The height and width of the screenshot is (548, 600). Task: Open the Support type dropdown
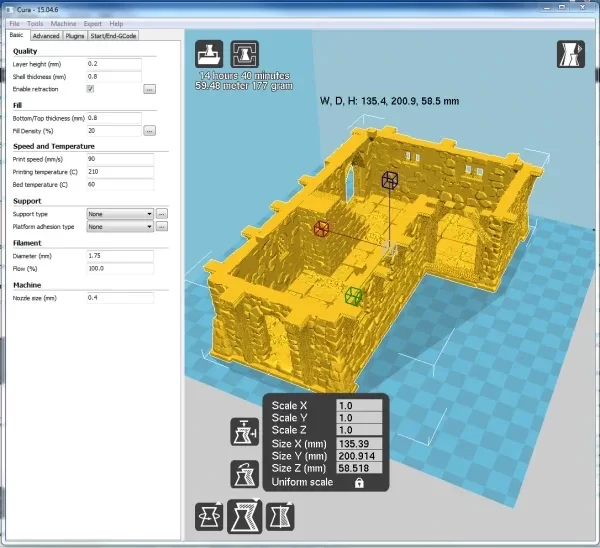pos(120,214)
